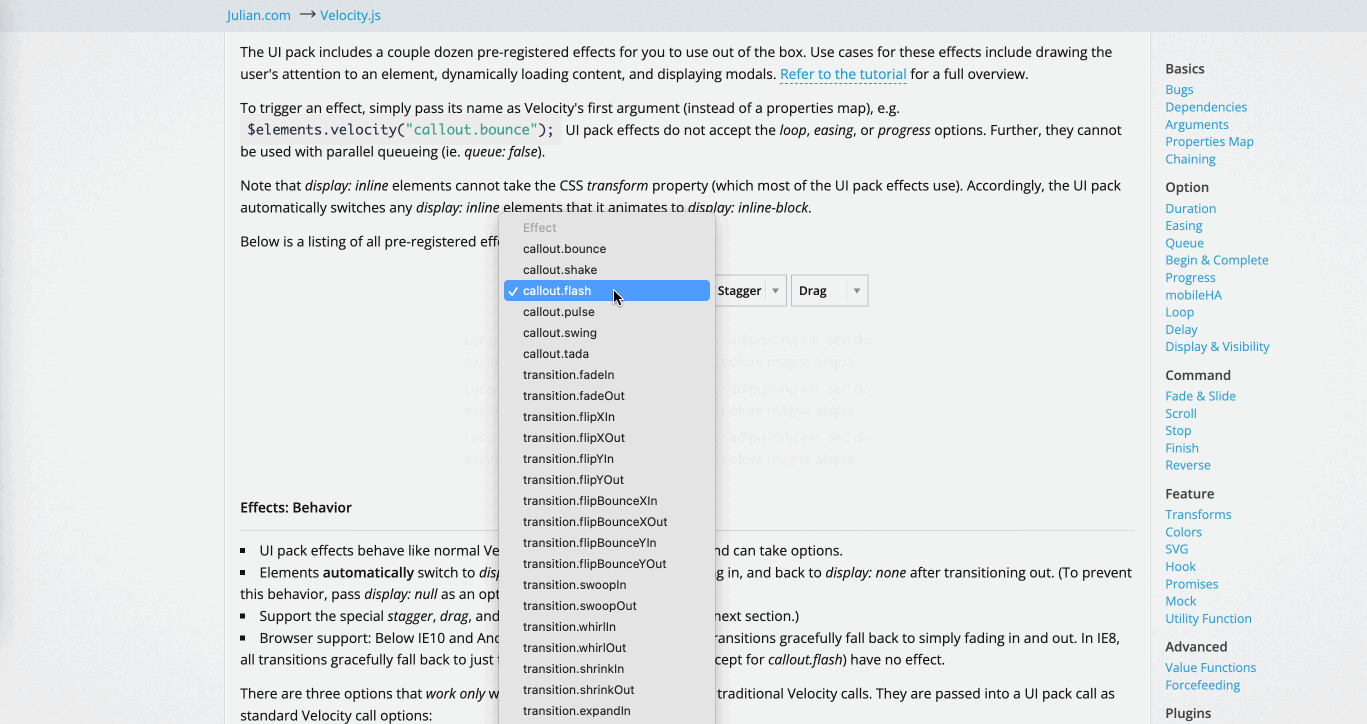1367x724 pixels.
Task: Open the Velocity.js header link
Action: [x=351, y=15]
